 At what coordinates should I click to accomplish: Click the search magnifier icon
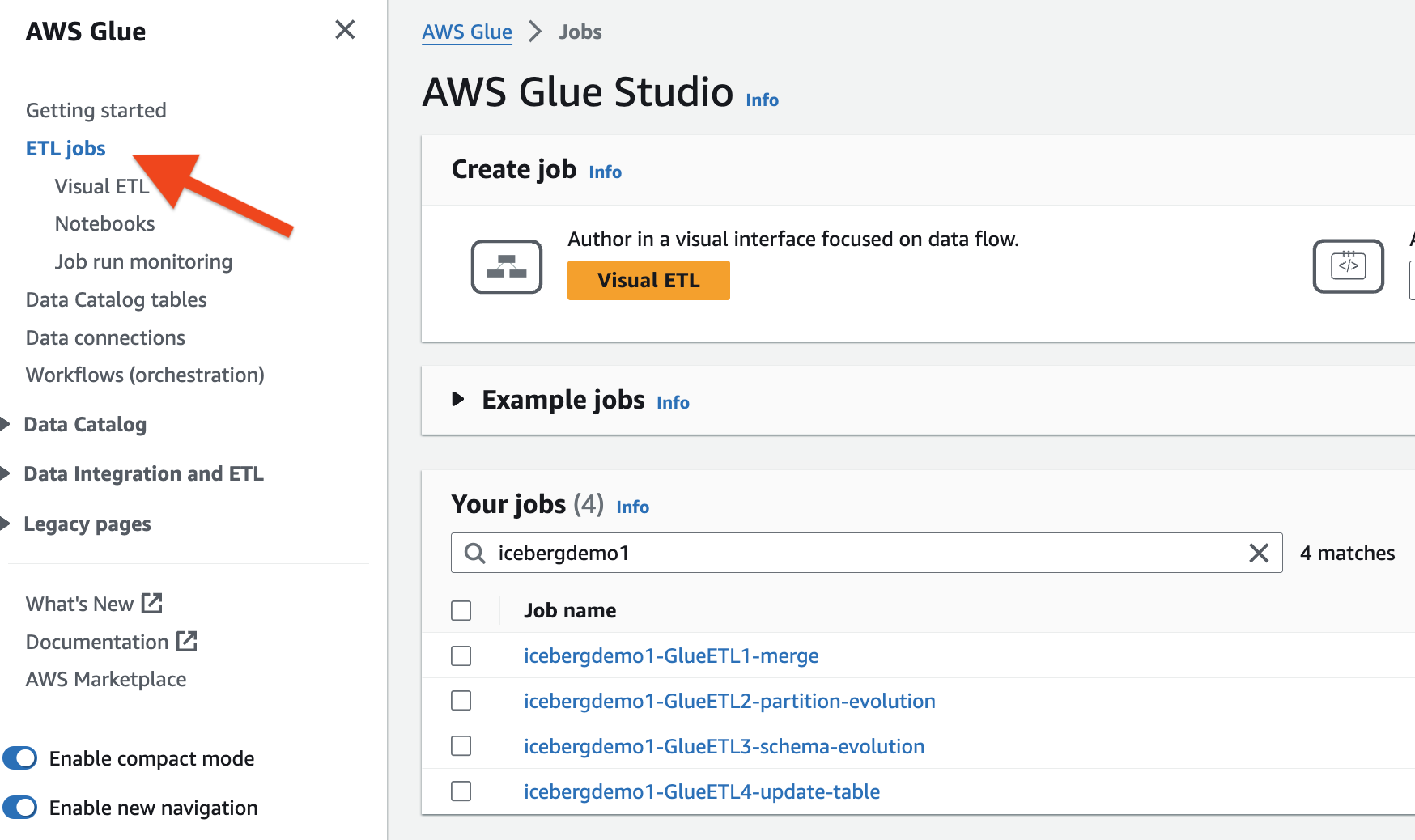(475, 553)
